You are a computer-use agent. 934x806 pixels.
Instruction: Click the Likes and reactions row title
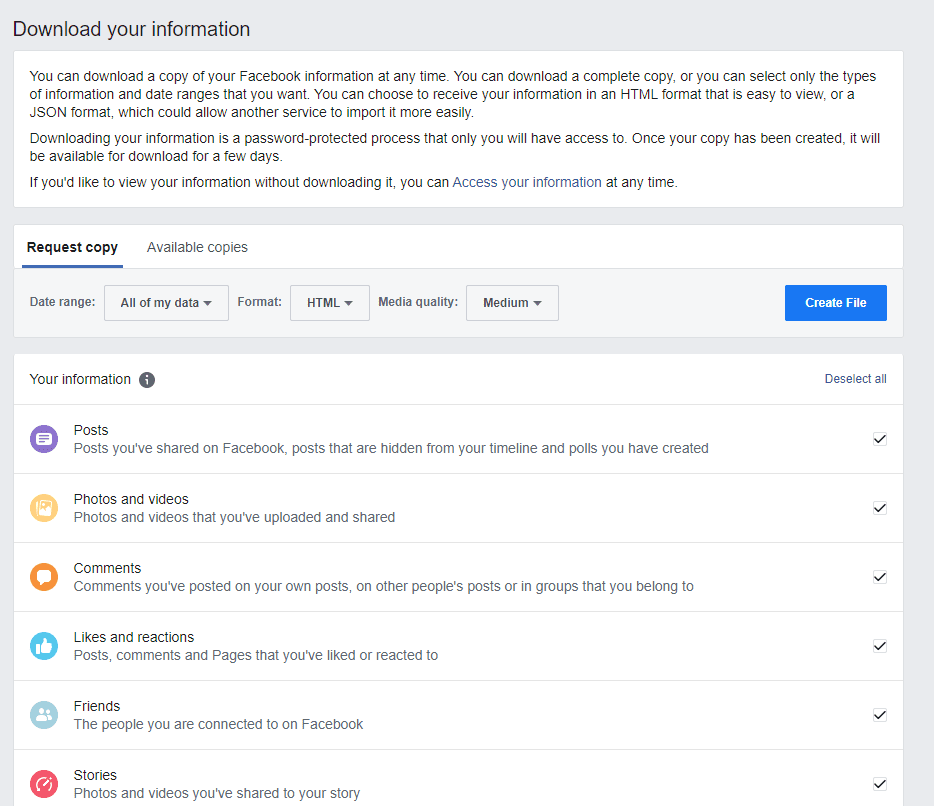point(134,637)
